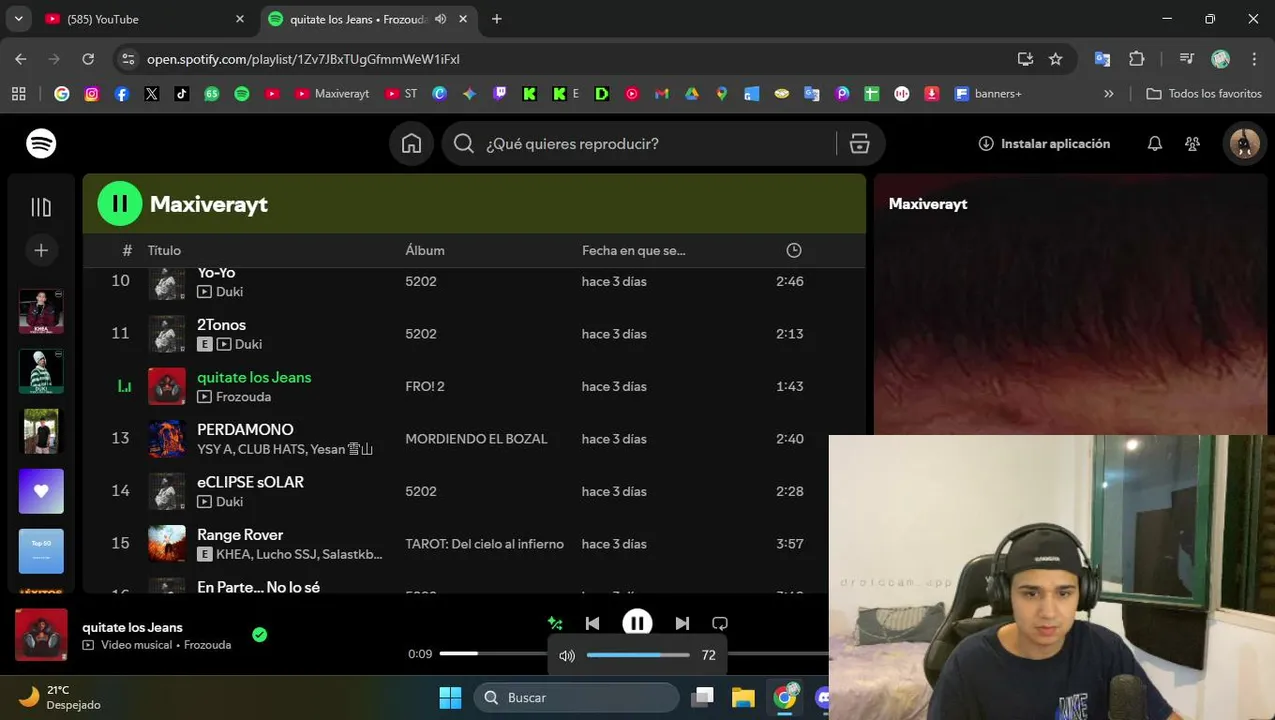
Task: Go back in browser history
Action: (21, 59)
